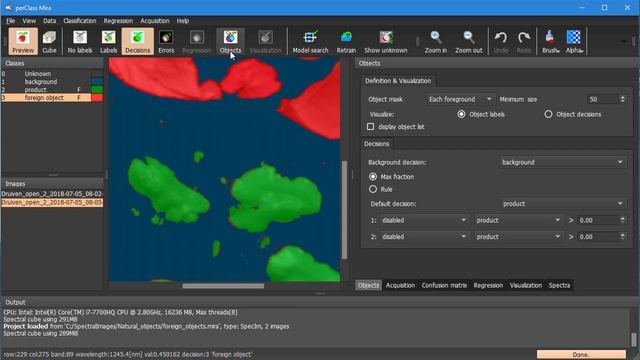
Task: Click Minimum size value field
Action: 603,99
